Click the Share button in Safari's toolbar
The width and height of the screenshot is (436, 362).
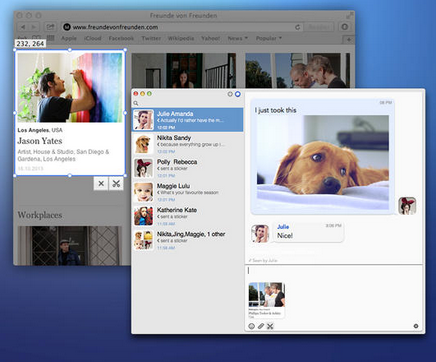pos(50,27)
